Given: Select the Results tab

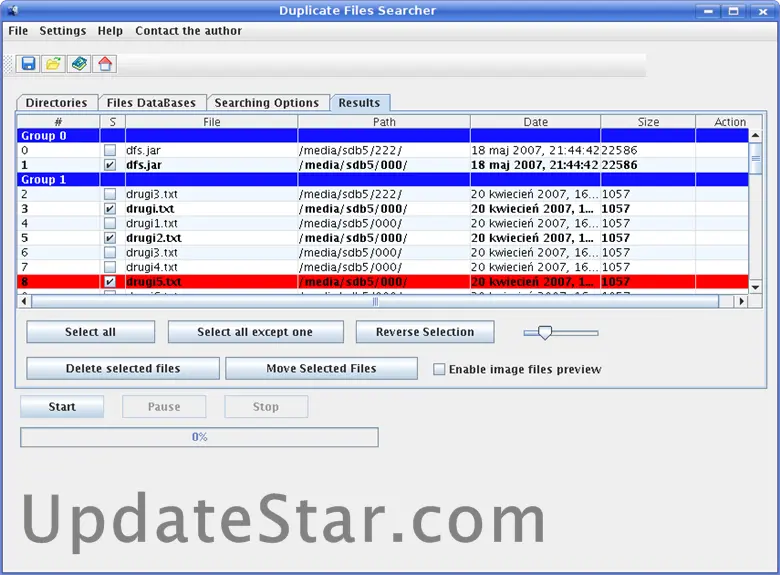Looking at the screenshot, I should 359,102.
